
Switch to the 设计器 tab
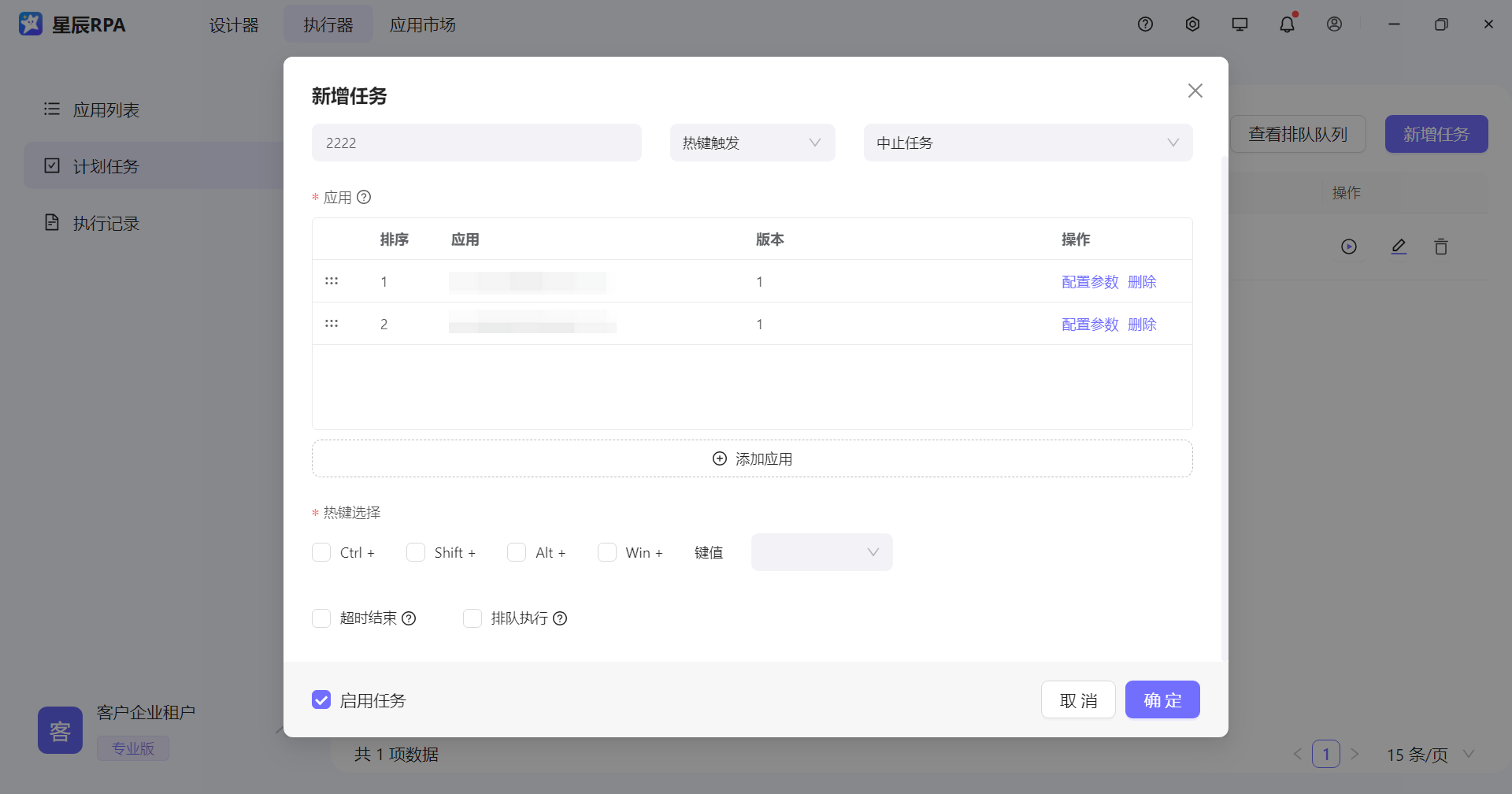[234, 25]
